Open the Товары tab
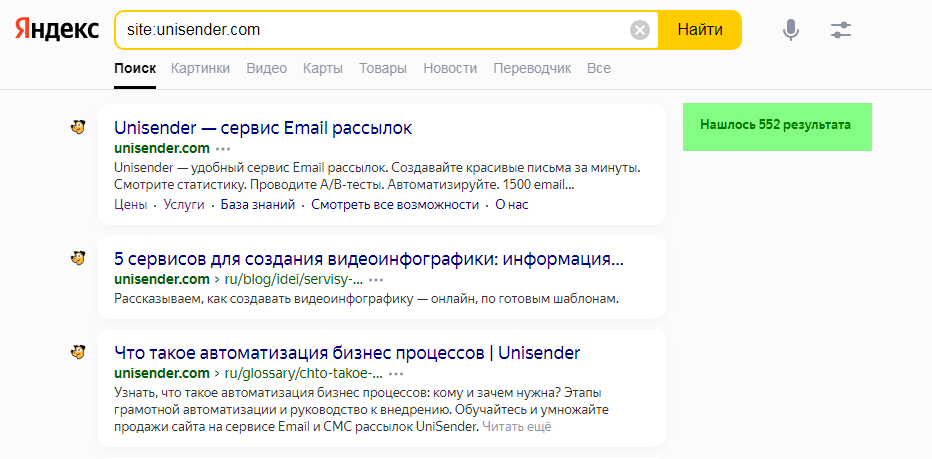The width and height of the screenshot is (932, 459). [x=383, y=68]
